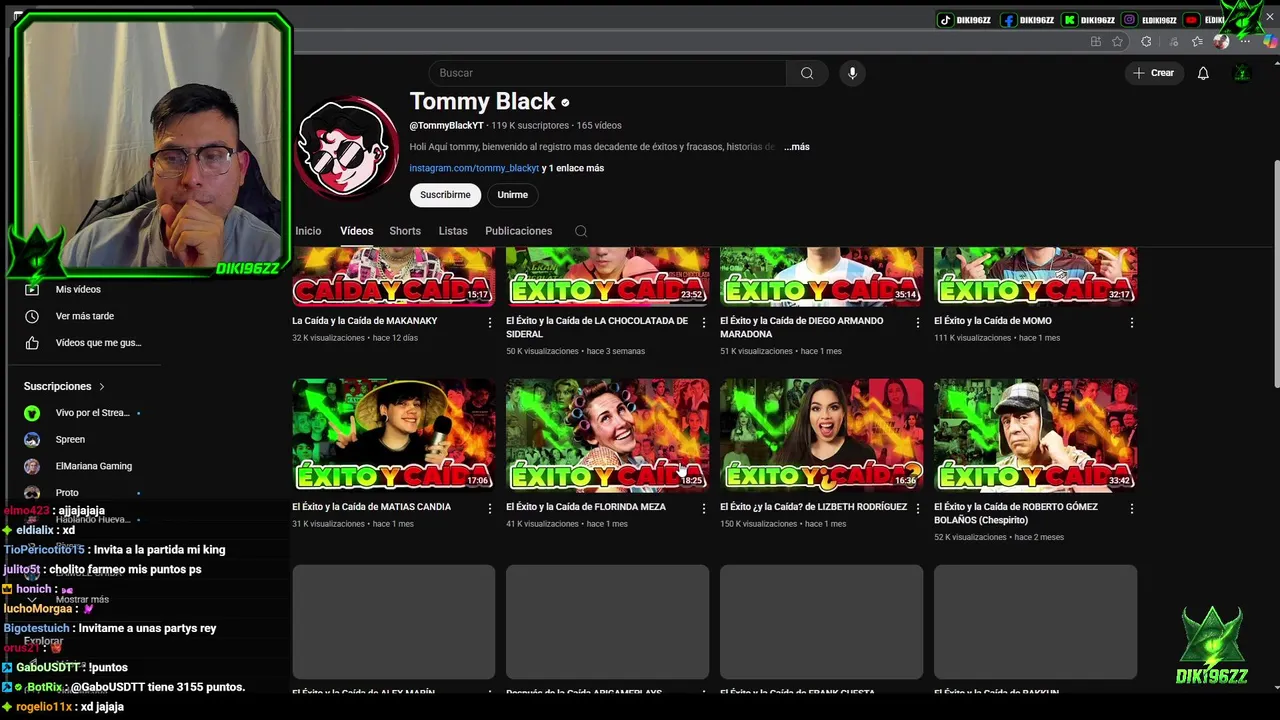Open FLORINDA MEZA video thumbnail
1280x720 pixels.
[x=607, y=435]
